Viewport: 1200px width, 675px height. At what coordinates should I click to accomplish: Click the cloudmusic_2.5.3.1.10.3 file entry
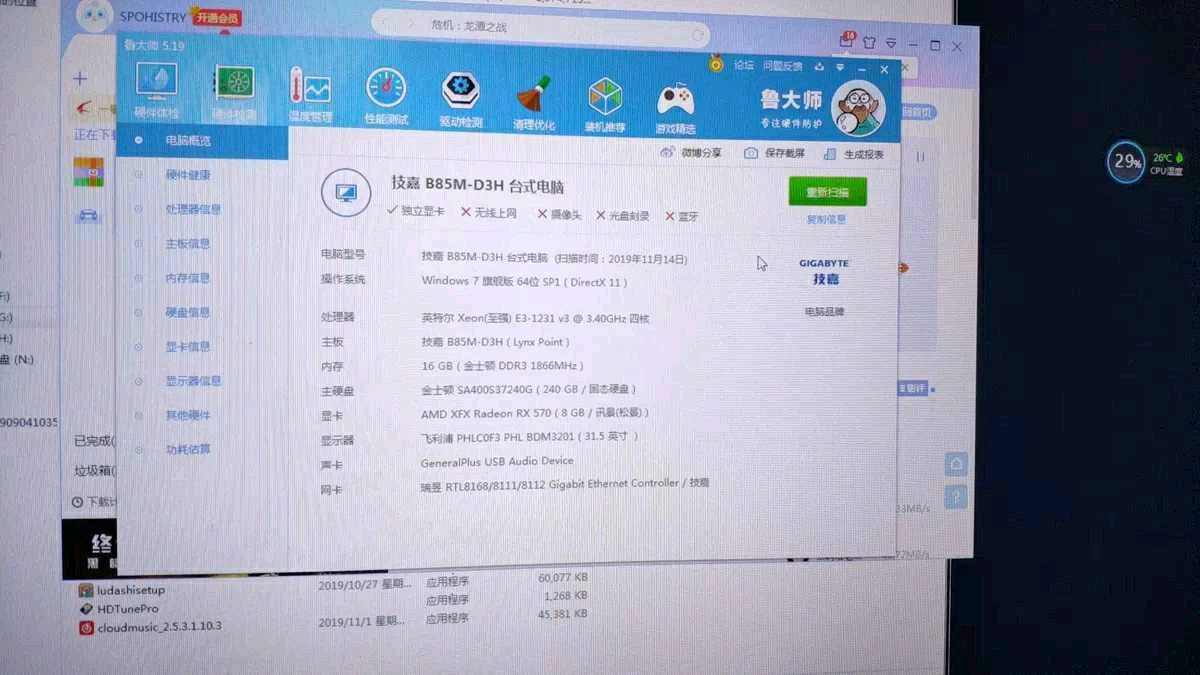point(150,627)
